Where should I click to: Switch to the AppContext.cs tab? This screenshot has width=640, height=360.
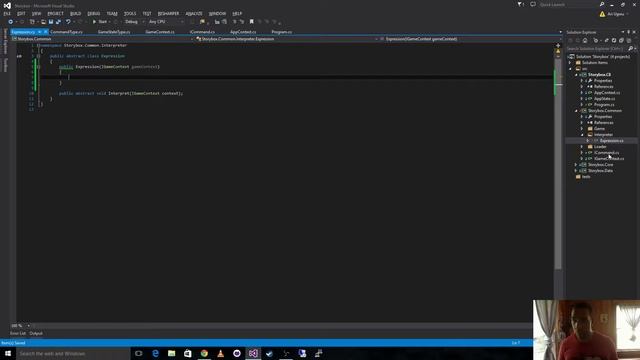click(243, 32)
